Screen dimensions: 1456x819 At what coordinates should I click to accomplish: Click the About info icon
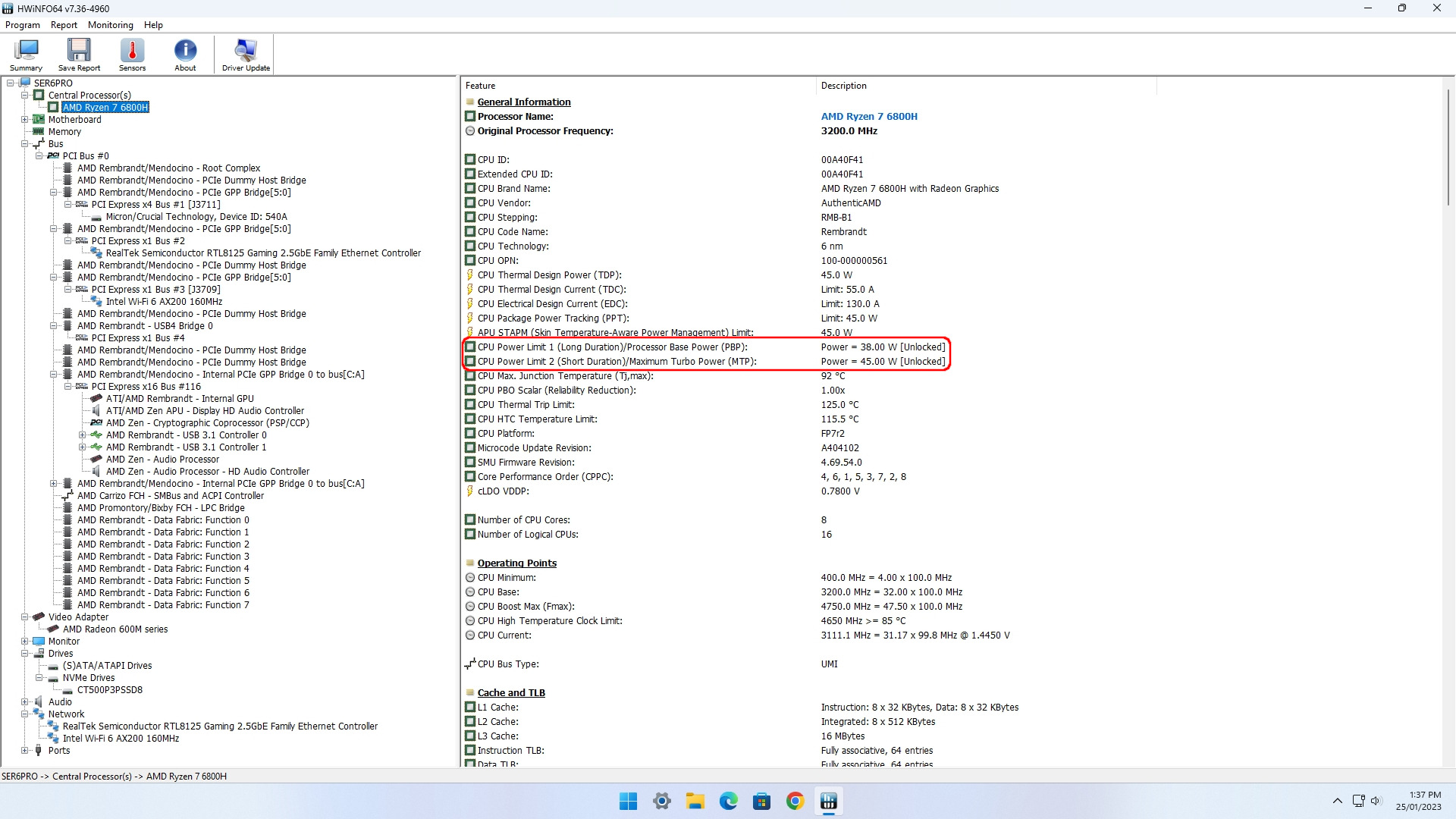(x=185, y=55)
